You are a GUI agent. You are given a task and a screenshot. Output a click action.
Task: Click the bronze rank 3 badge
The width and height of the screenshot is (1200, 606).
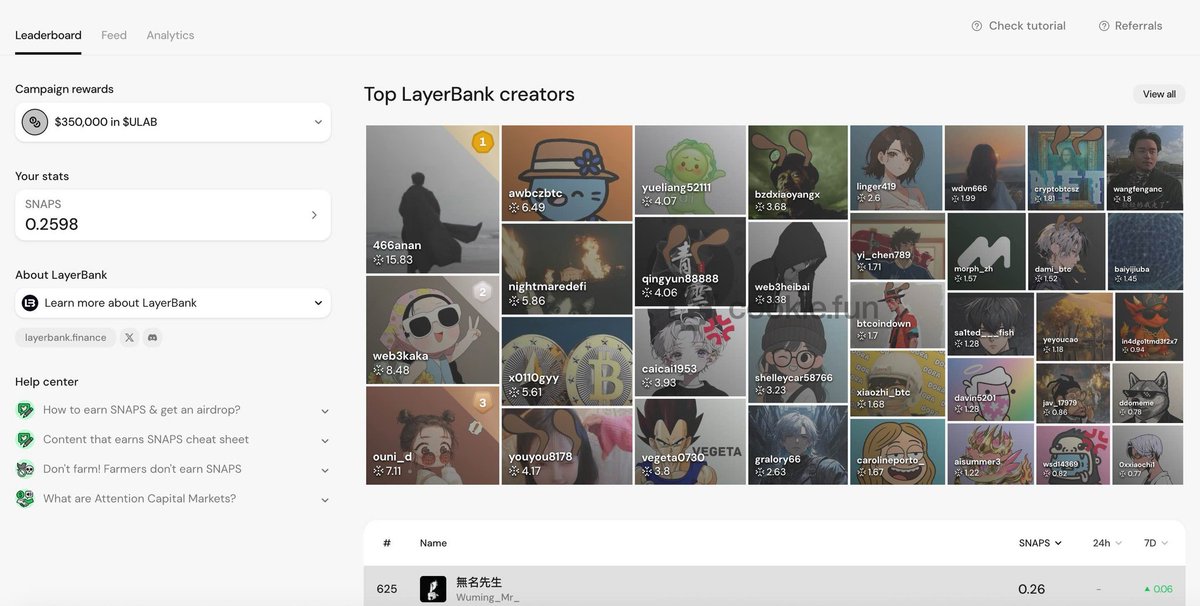point(483,403)
